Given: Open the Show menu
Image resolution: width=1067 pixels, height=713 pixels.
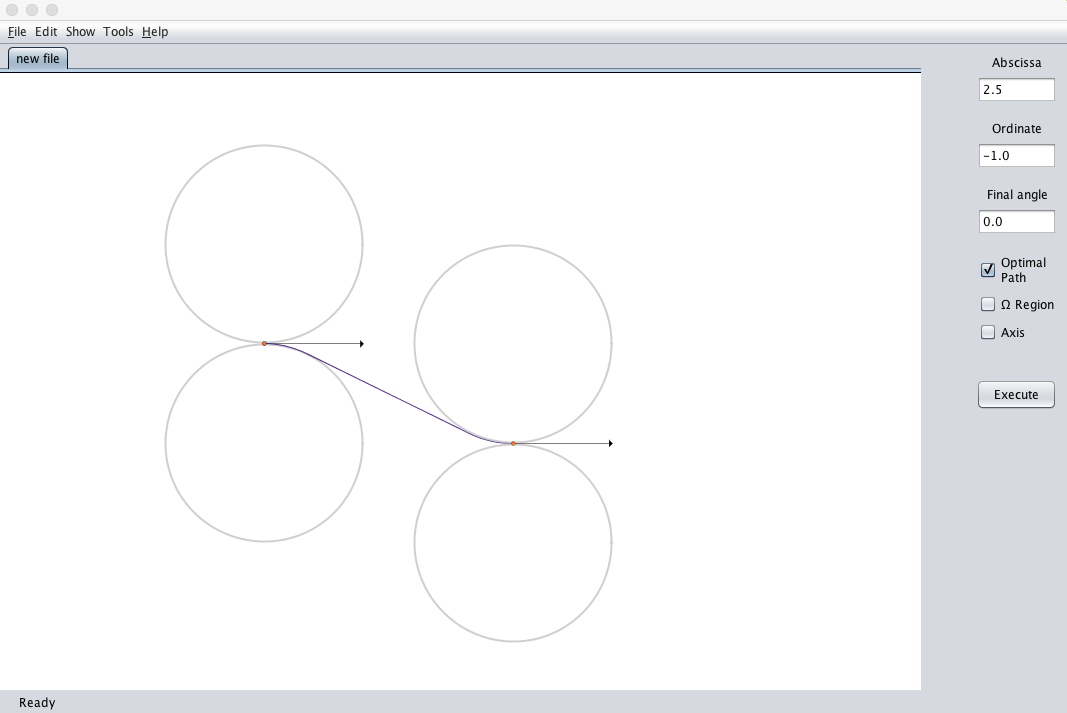Looking at the screenshot, I should pos(80,32).
